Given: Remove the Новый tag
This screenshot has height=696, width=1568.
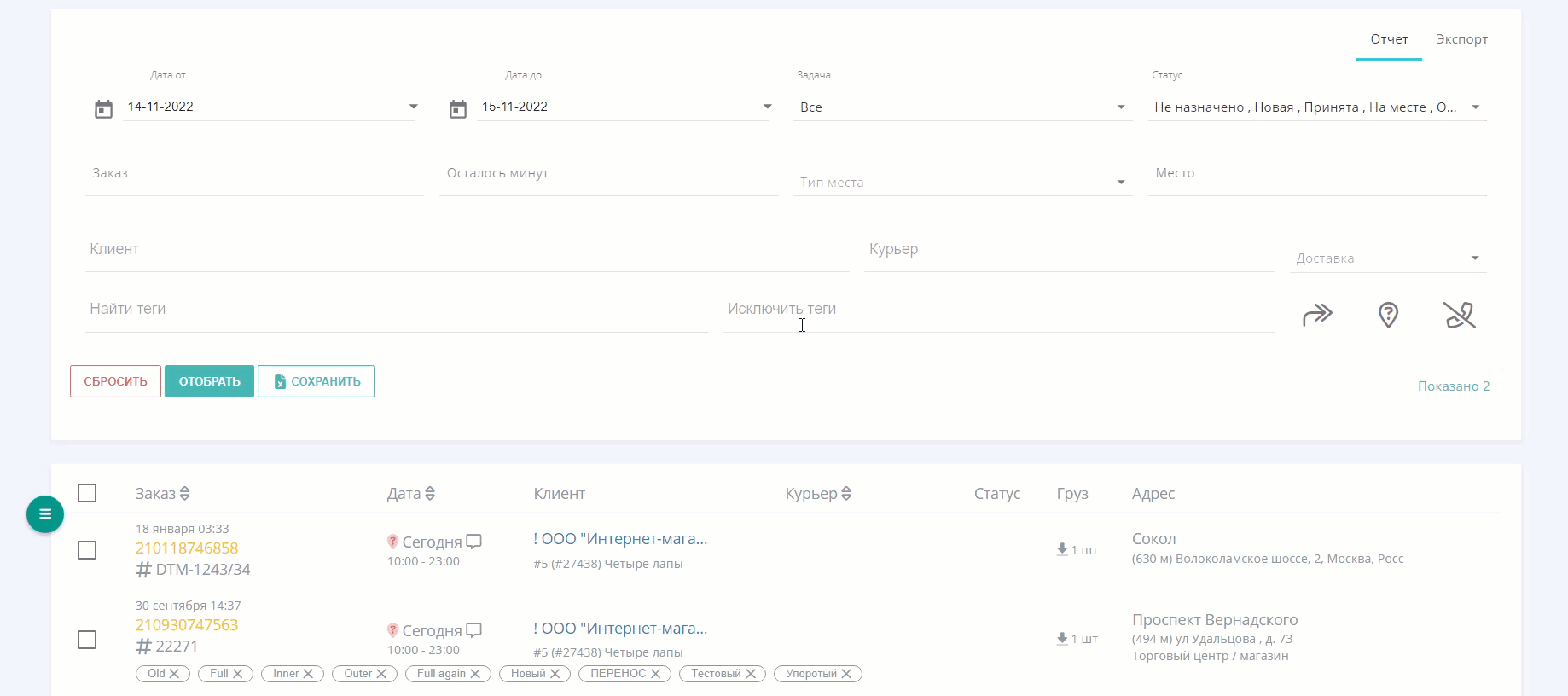Looking at the screenshot, I should click(x=555, y=674).
